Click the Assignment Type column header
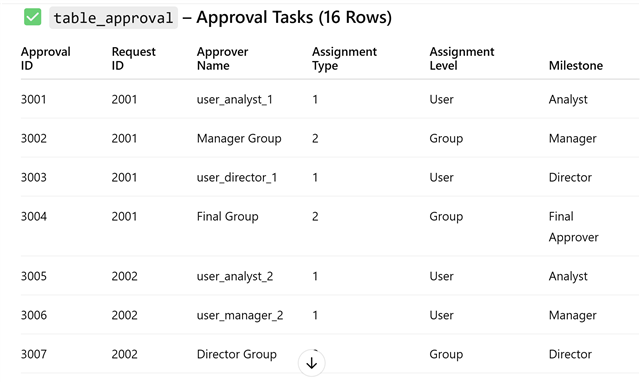Image resolution: width=640 pixels, height=382 pixels. tap(344, 58)
